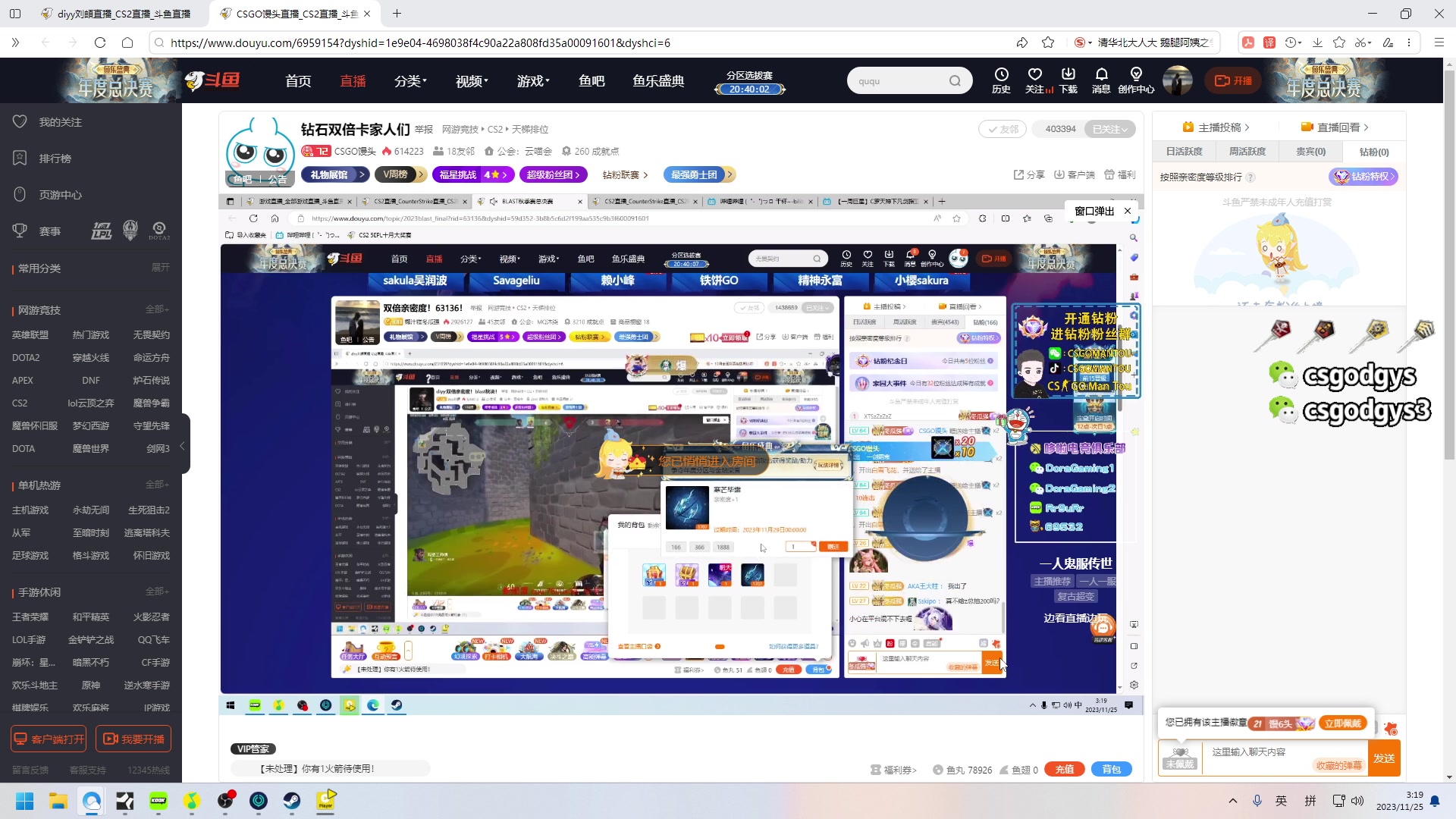Click the streamer avatar 鱼吧 | 公告

pyautogui.click(x=260, y=152)
